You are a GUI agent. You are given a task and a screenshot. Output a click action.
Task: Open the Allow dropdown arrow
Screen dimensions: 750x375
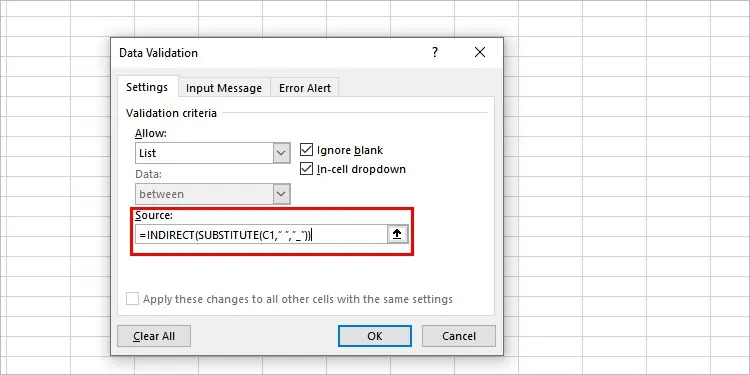281,153
